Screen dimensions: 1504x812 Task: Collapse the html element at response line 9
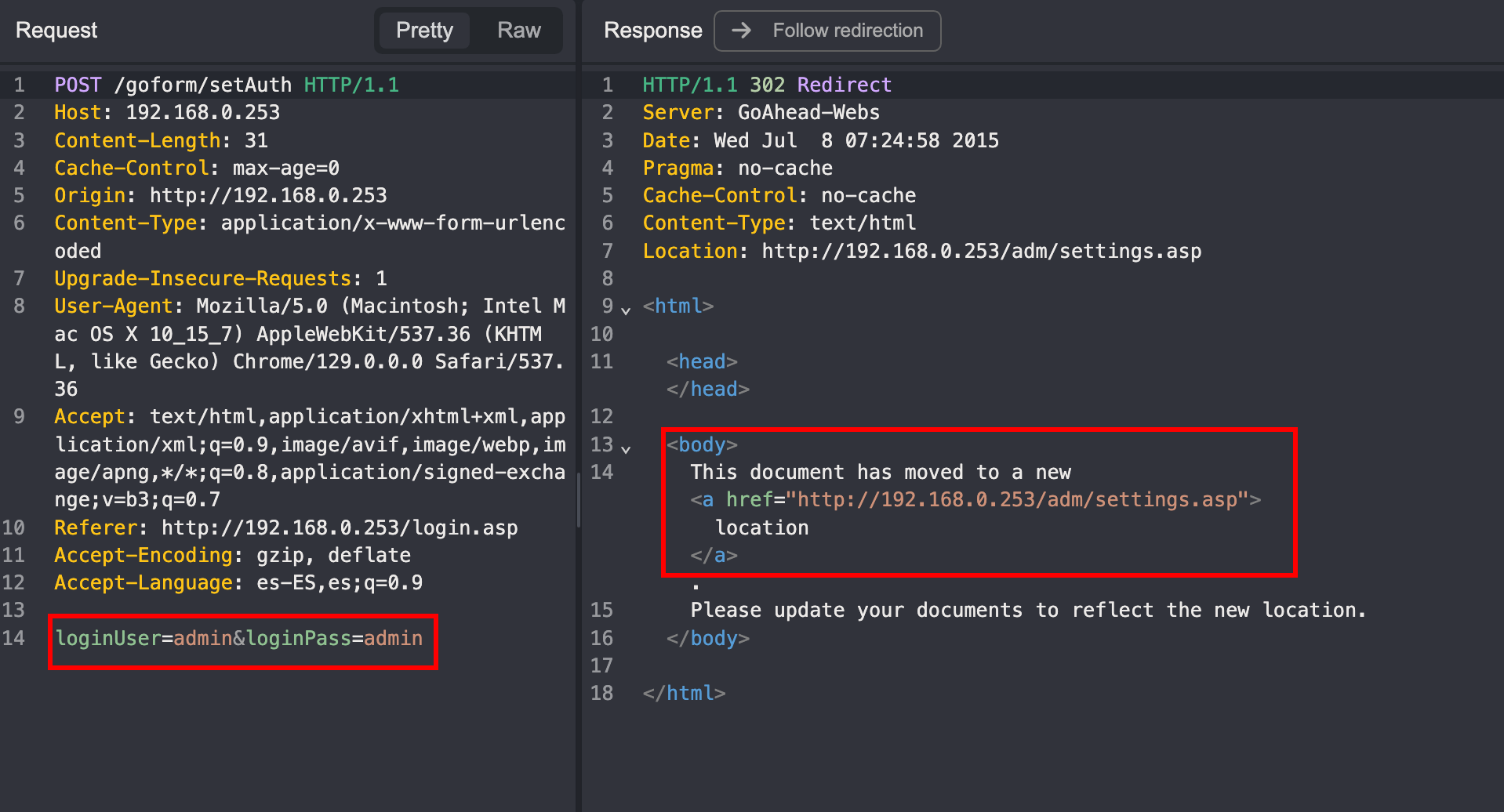tap(627, 310)
